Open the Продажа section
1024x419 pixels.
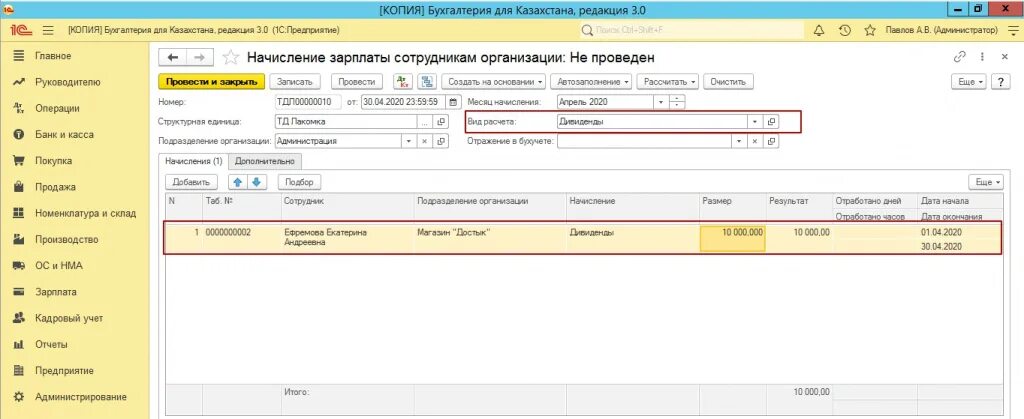click(56, 187)
